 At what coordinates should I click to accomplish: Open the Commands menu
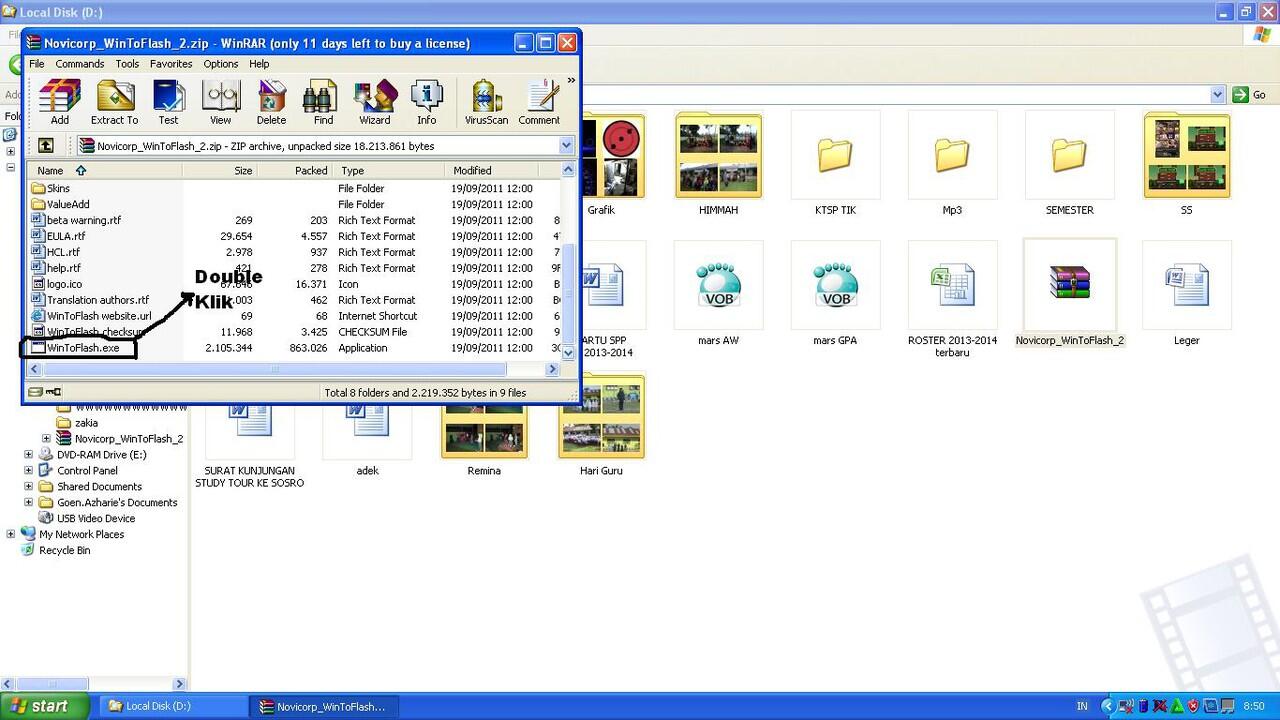coord(80,64)
